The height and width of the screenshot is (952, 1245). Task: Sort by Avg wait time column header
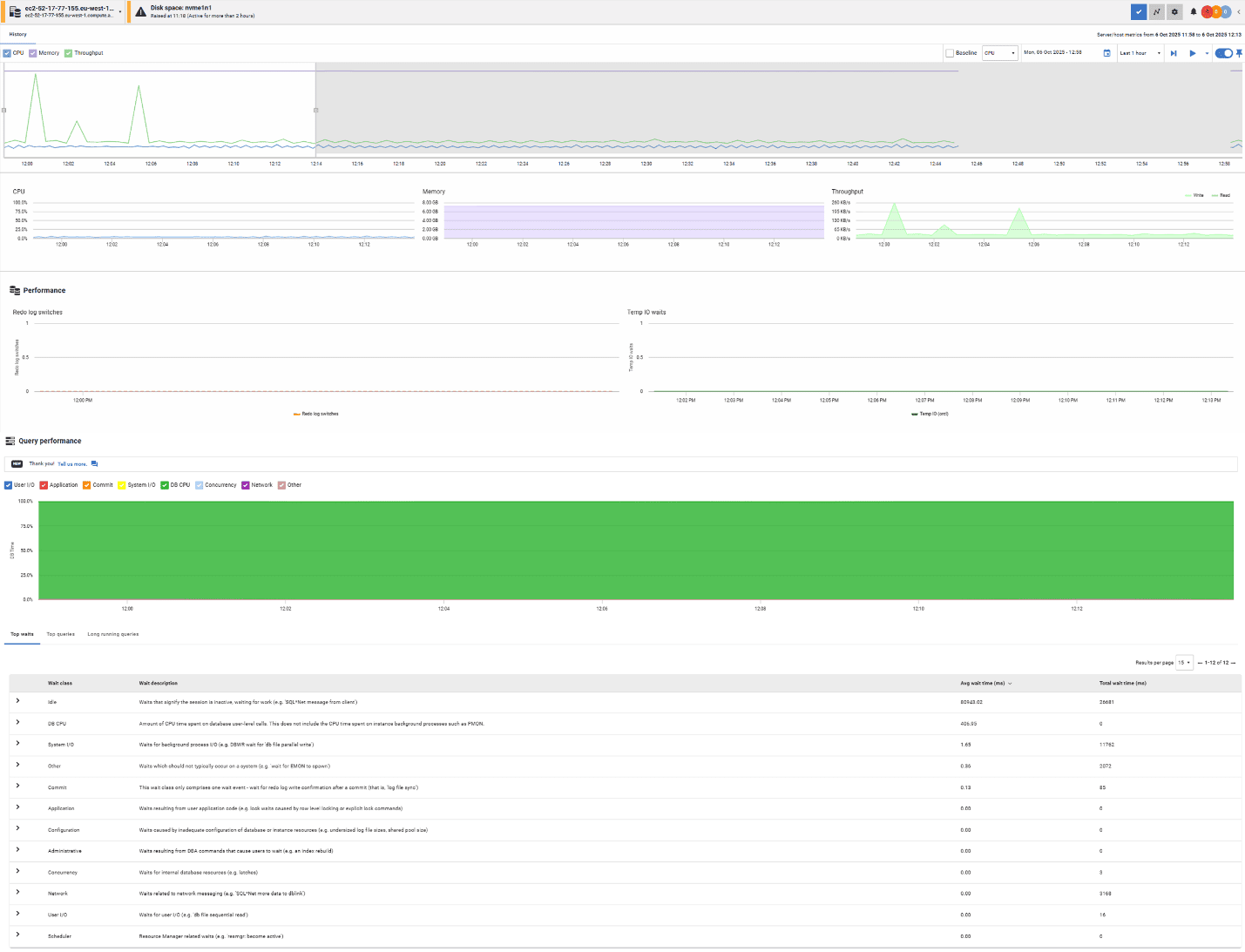(x=983, y=683)
